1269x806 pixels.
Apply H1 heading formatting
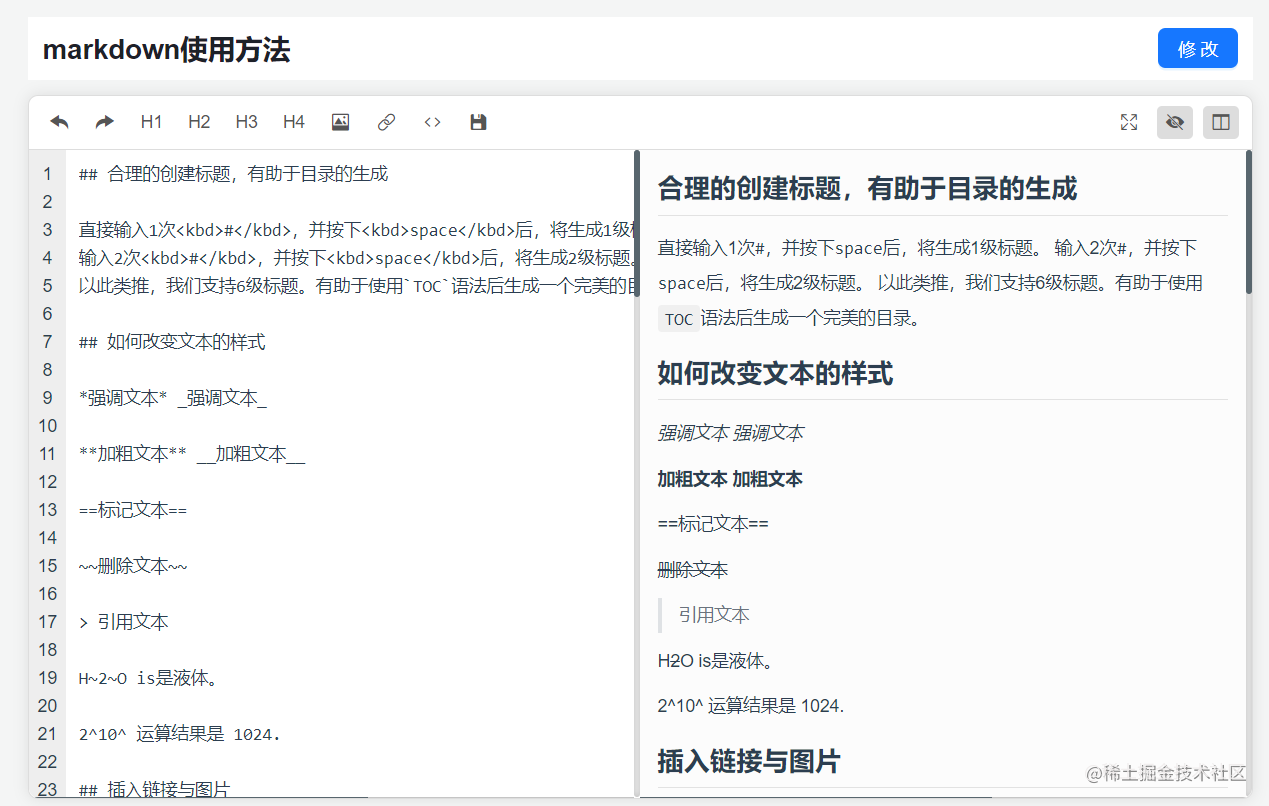151,121
